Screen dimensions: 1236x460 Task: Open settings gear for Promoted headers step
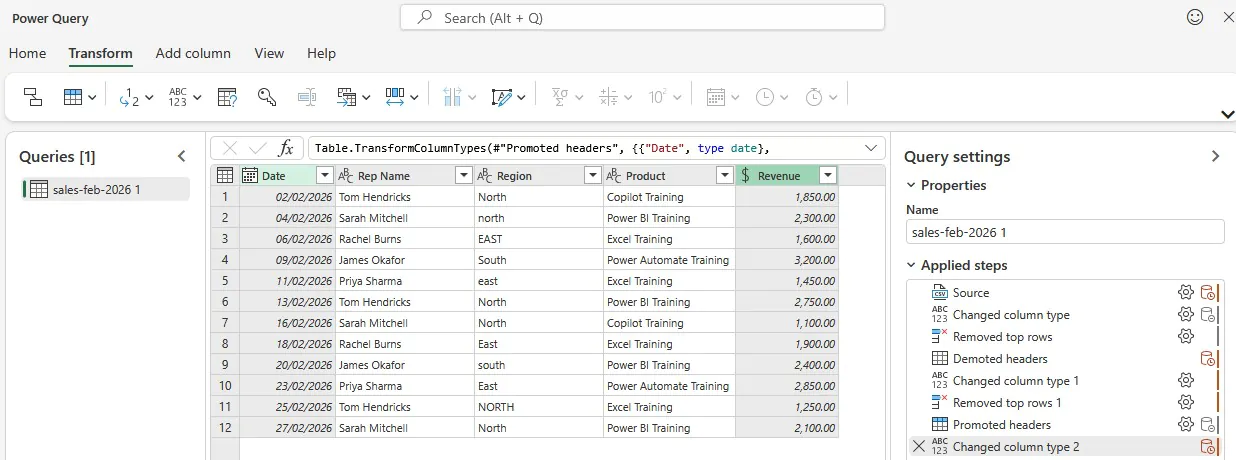[1186, 424]
